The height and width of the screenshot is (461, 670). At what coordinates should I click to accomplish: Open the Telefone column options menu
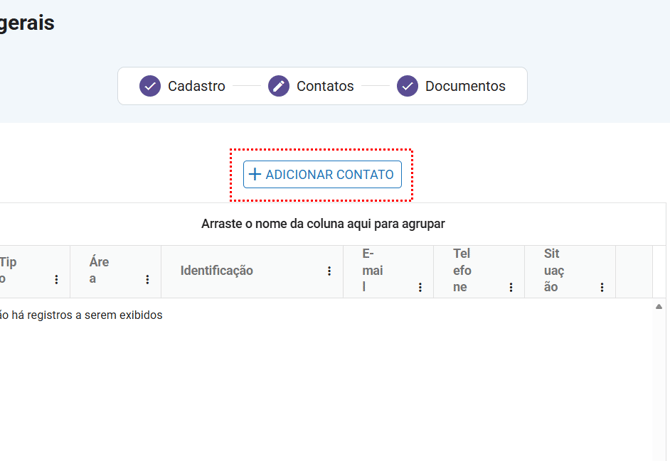pyautogui.click(x=511, y=288)
